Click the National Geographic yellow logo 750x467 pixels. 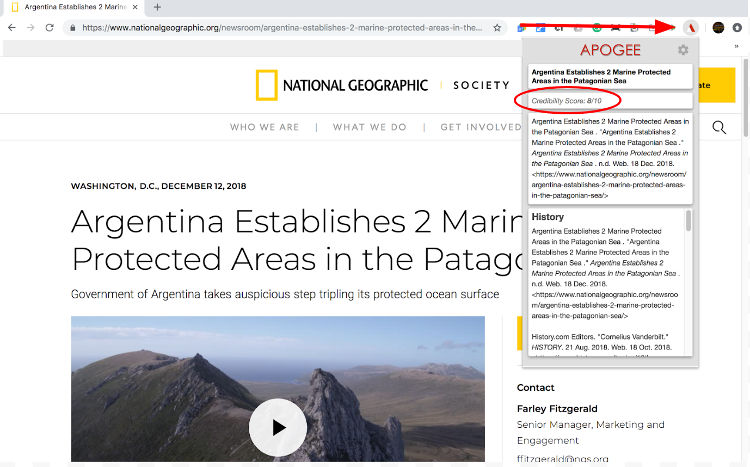[x=266, y=85]
